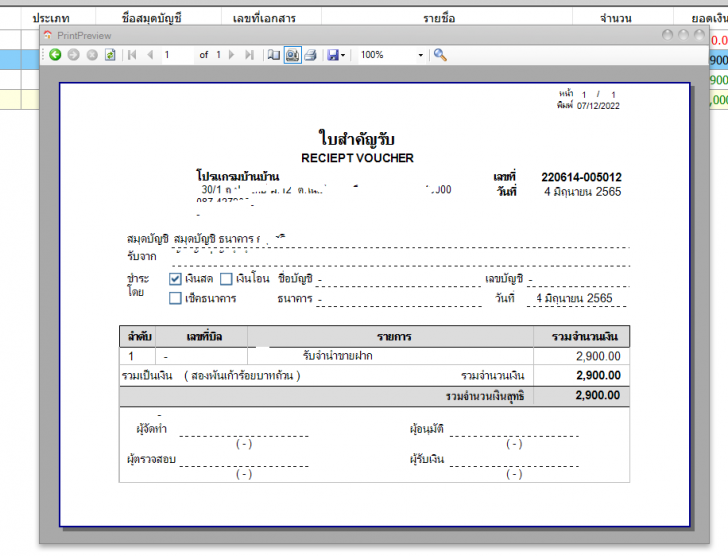Image resolution: width=728 pixels, height=556 pixels.
Task: Click the Find magnifier icon
Action: pyautogui.click(x=440, y=55)
